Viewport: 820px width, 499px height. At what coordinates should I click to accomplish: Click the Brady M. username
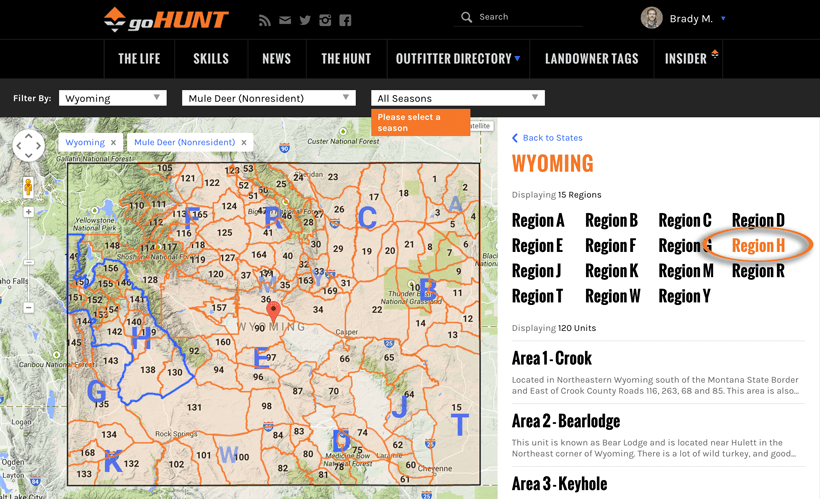(x=691, y=19)
